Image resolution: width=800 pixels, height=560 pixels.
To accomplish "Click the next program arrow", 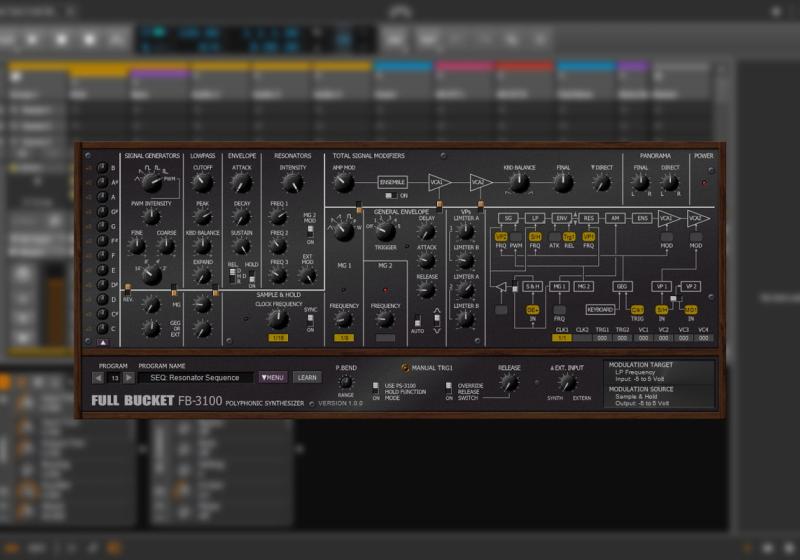I will click(129, 377).
